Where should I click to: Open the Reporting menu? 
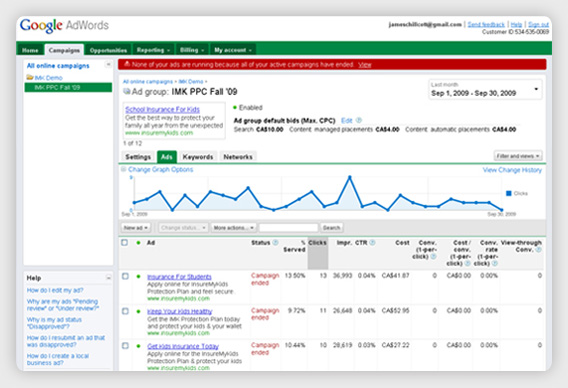tap(153, 50)
